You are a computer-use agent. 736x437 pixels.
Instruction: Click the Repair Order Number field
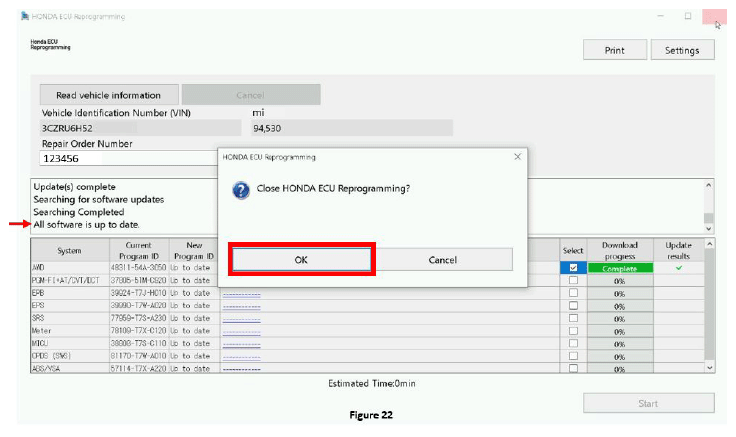click(128, 158)
